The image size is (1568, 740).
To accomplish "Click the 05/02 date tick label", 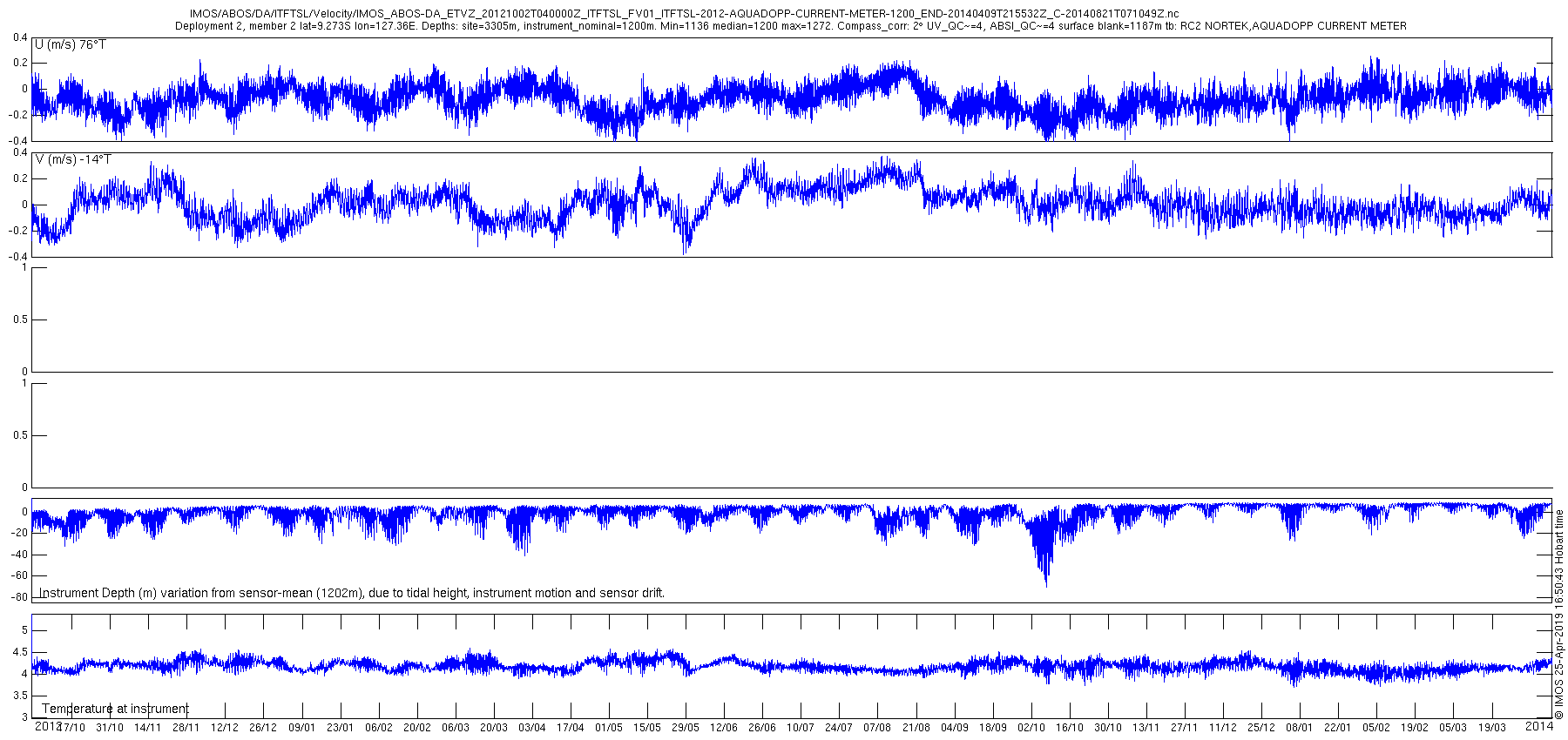I will (1377, 728).
